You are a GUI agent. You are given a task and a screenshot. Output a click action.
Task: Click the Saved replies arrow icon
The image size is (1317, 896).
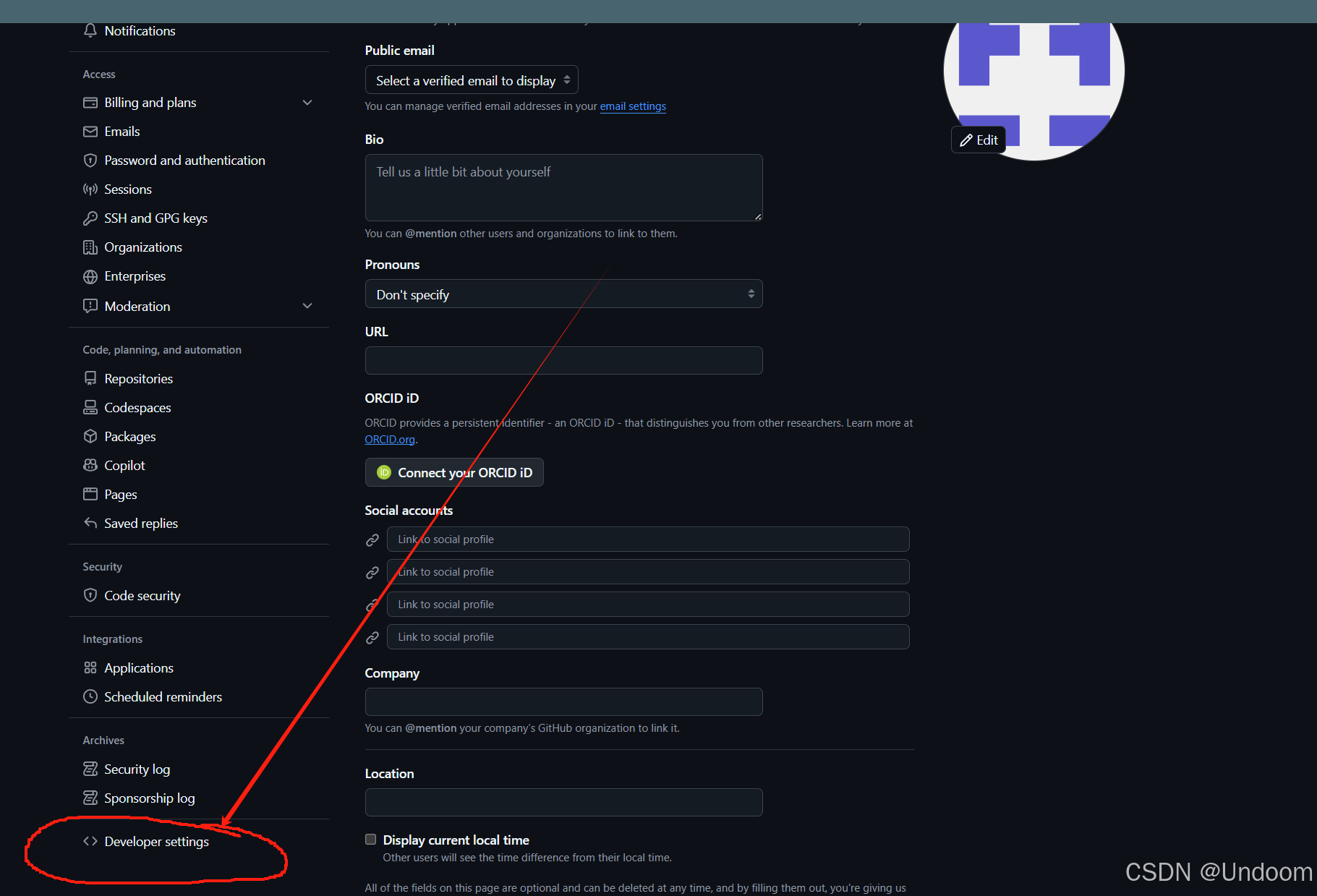click(90, 522)
